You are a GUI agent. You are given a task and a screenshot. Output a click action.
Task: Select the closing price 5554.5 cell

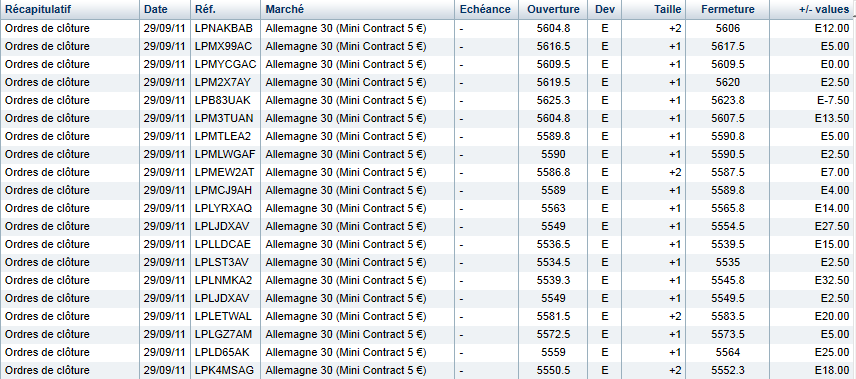728,227
